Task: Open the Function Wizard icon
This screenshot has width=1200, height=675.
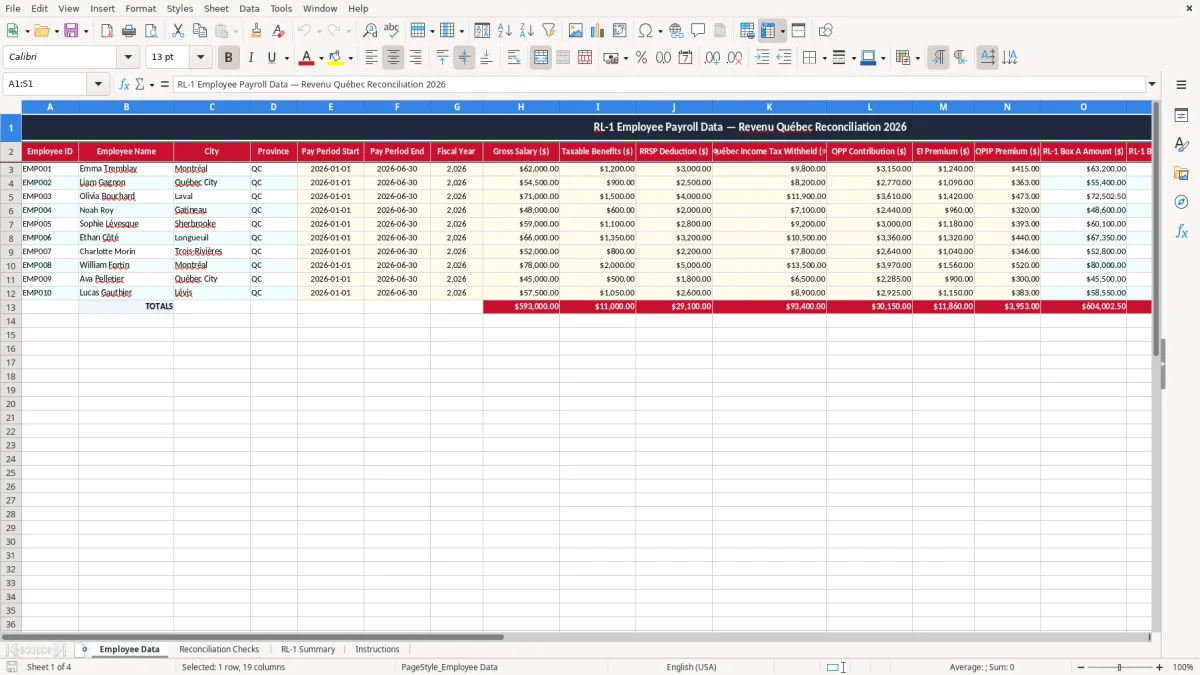Action: 124,84
